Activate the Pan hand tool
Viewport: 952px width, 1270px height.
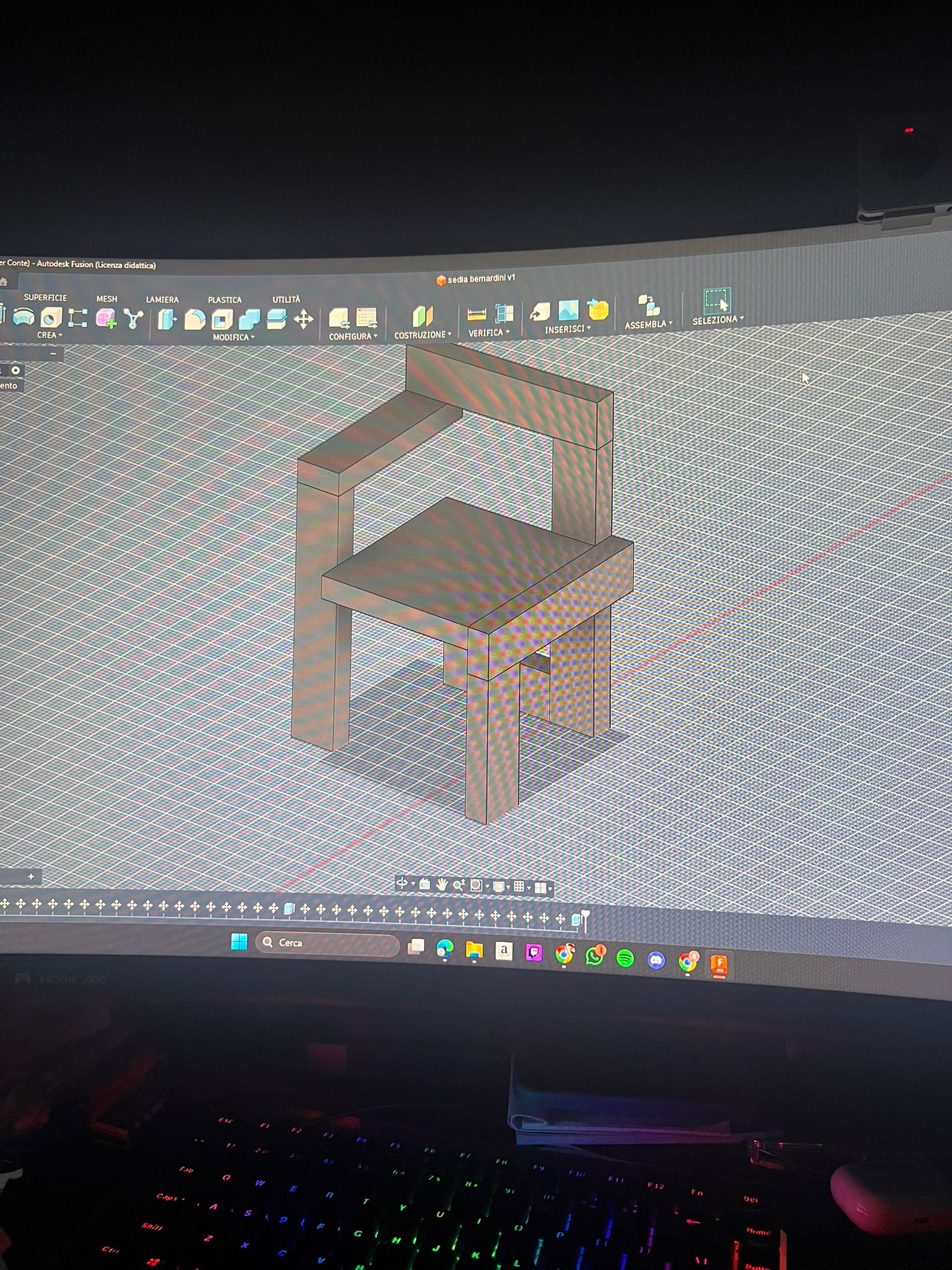click(x=441, y=884)
